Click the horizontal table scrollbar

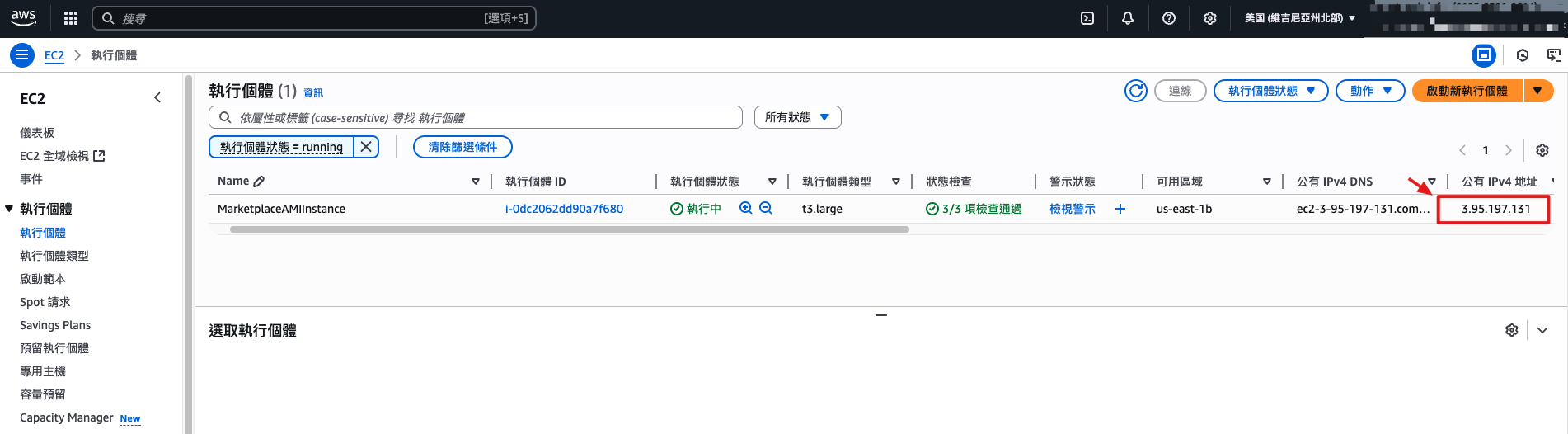[x=569, y=229]
